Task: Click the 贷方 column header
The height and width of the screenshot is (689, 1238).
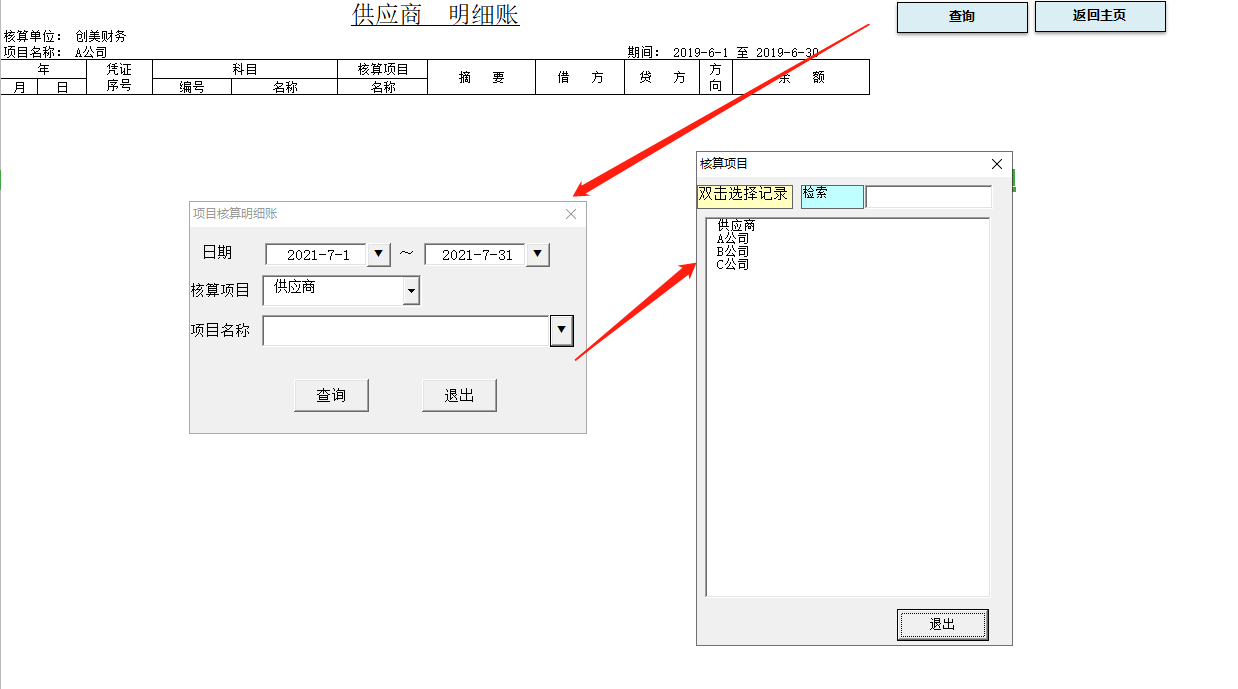Action: click(x=662, y=78)
